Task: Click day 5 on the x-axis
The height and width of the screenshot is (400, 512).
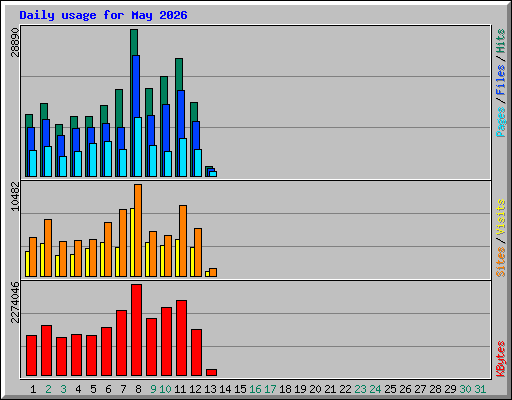Action: click(x=93, y=389)
